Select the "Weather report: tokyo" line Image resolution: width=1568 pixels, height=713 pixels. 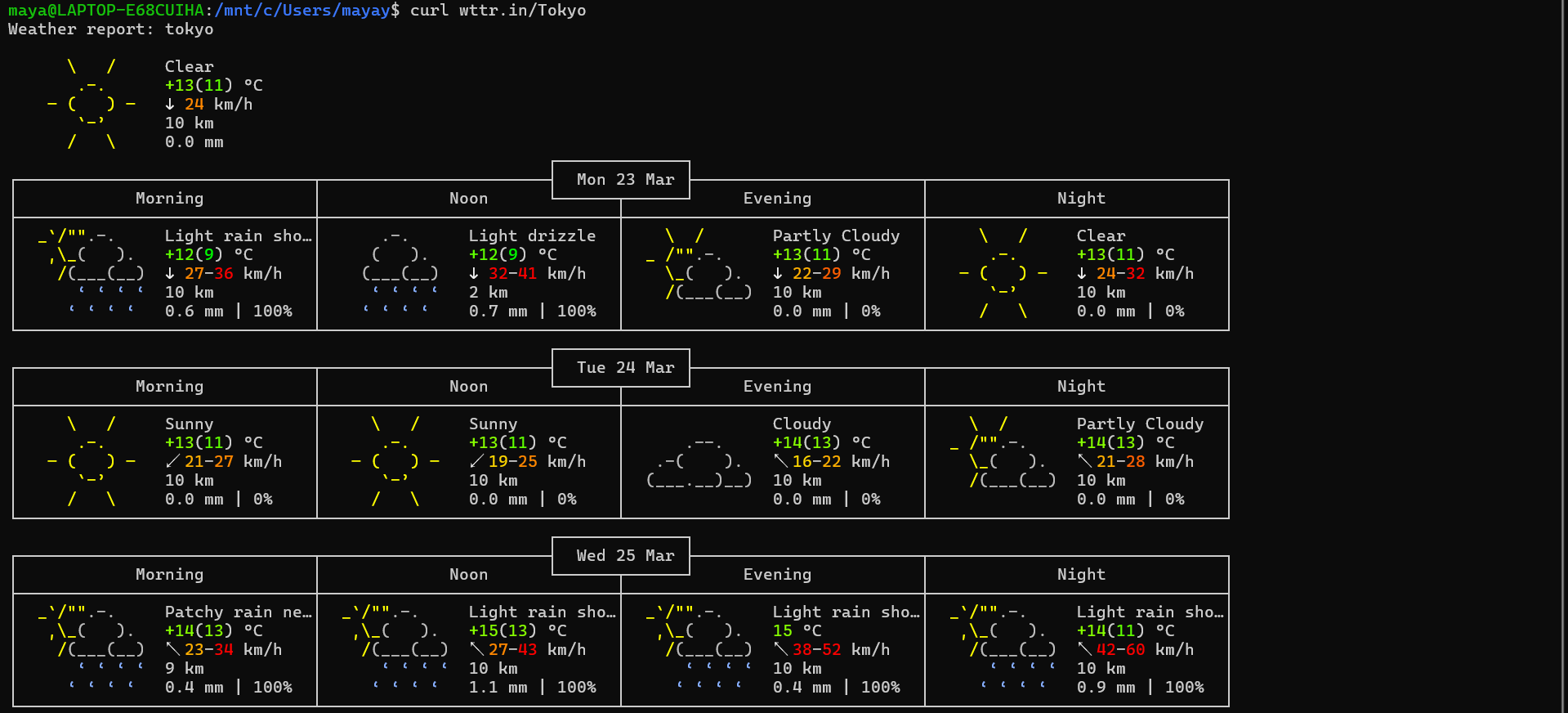coord(110,29)
